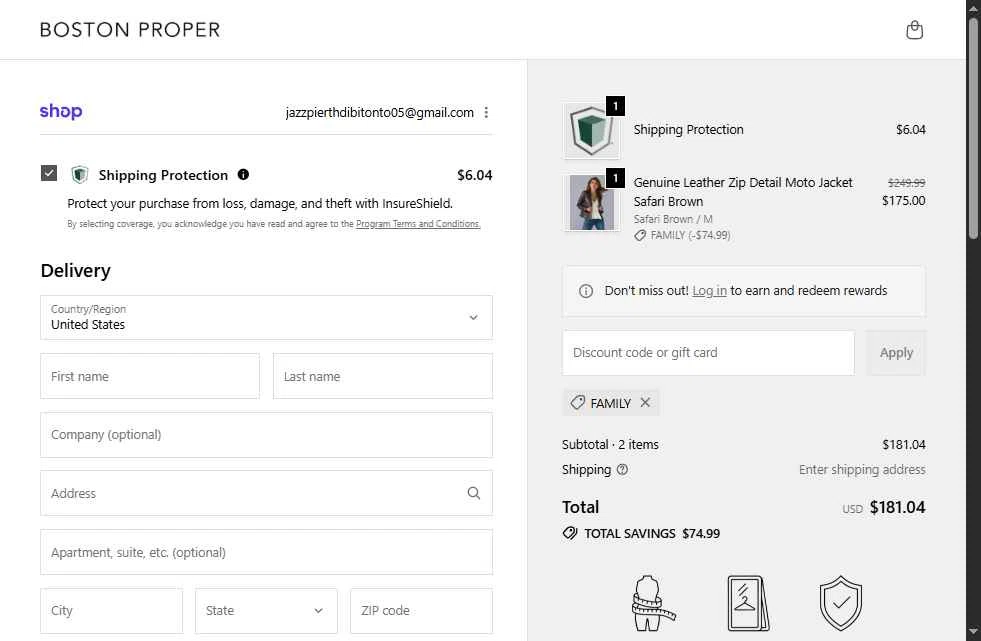Click the address search magnifier icon
This screenshot has width=981, height=641.
[x=474, y=493]
